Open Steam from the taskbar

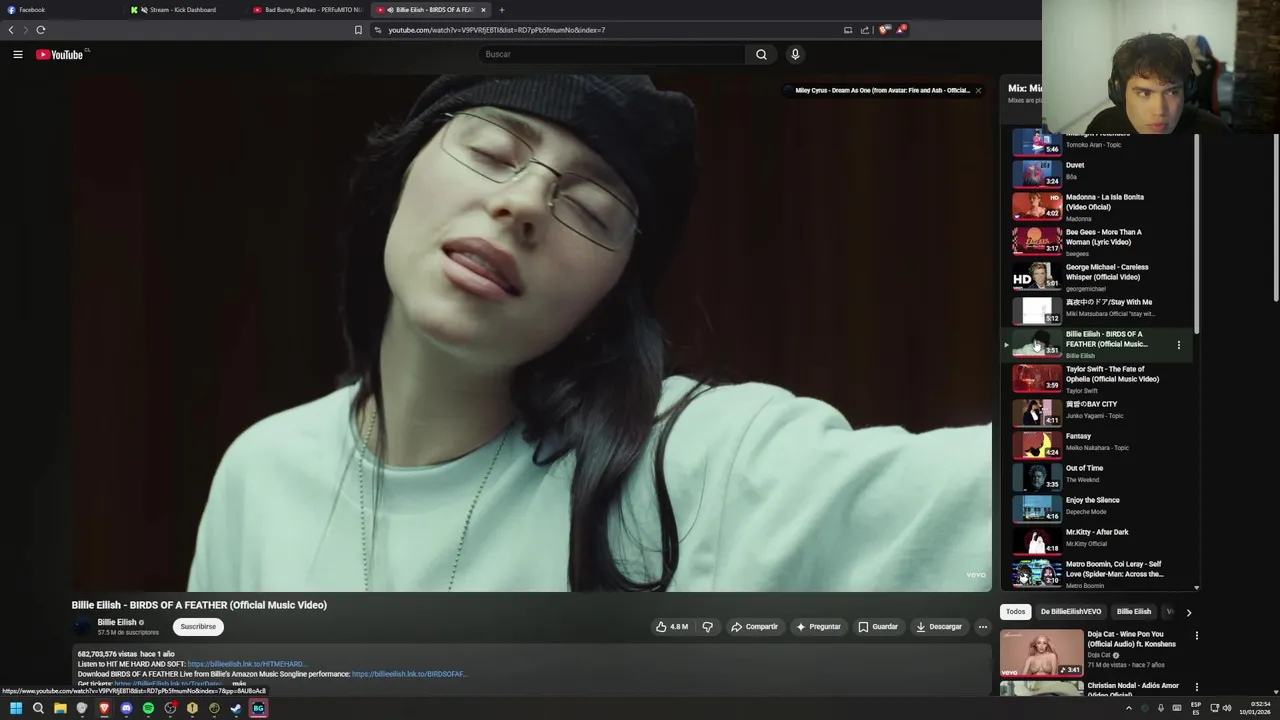point(236,708)
